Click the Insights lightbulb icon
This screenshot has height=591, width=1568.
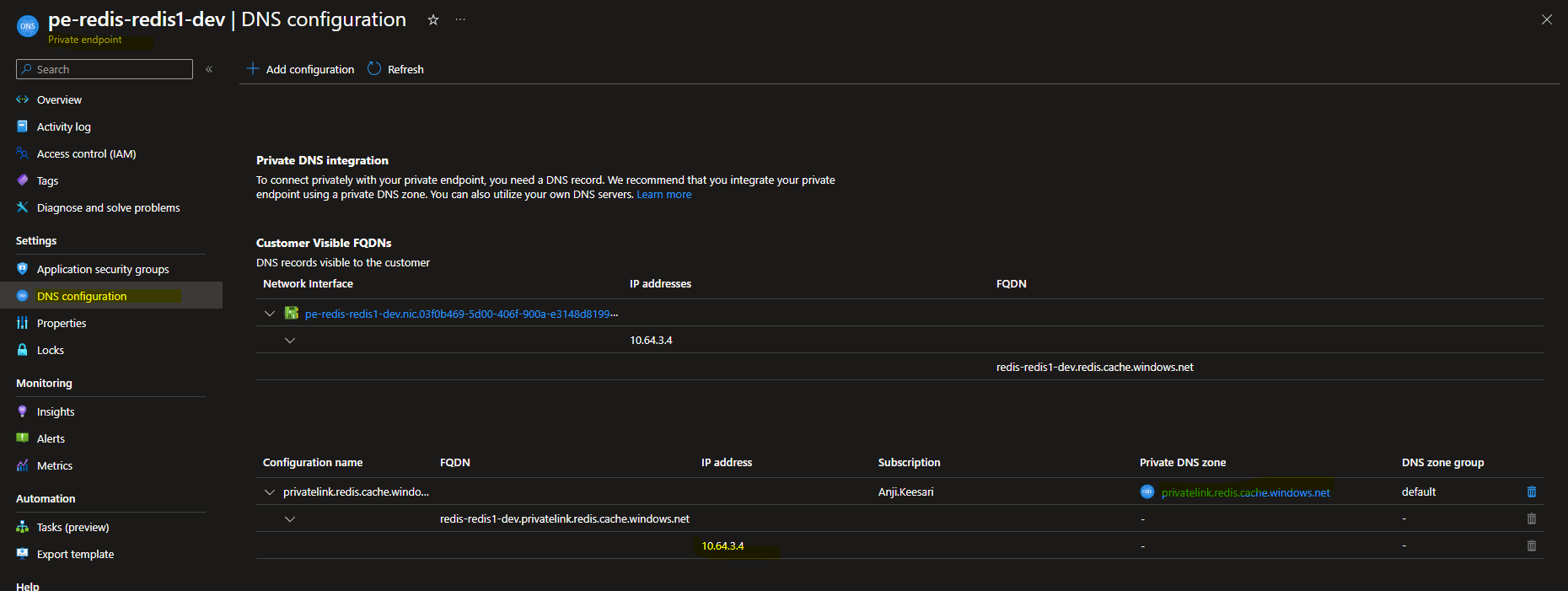pyautogui.click(x=23, y=411)
